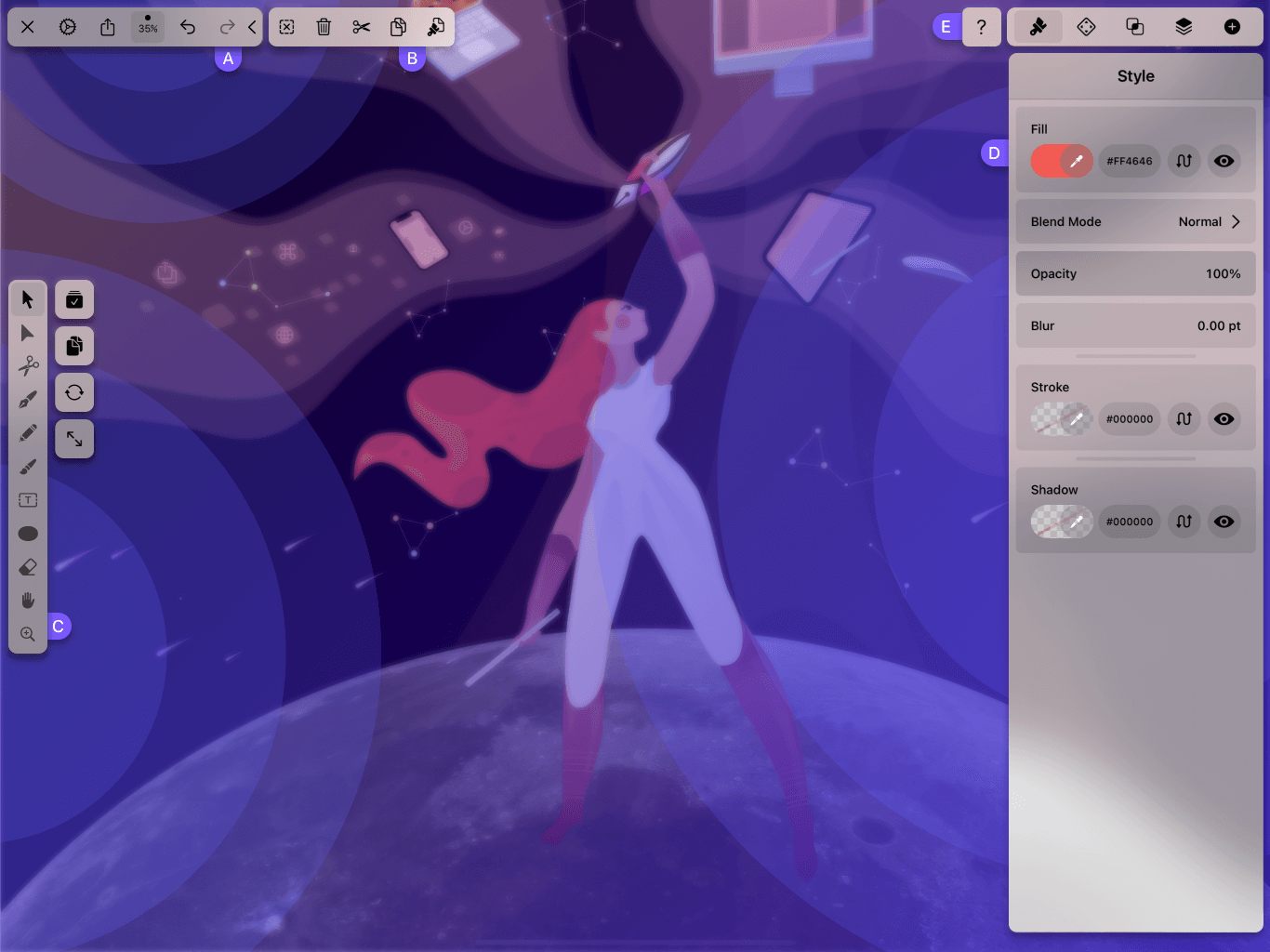Viewport: 1270px width, 952px height.
Task: Paste style with the brush-document icon
Action: [435, 27]
